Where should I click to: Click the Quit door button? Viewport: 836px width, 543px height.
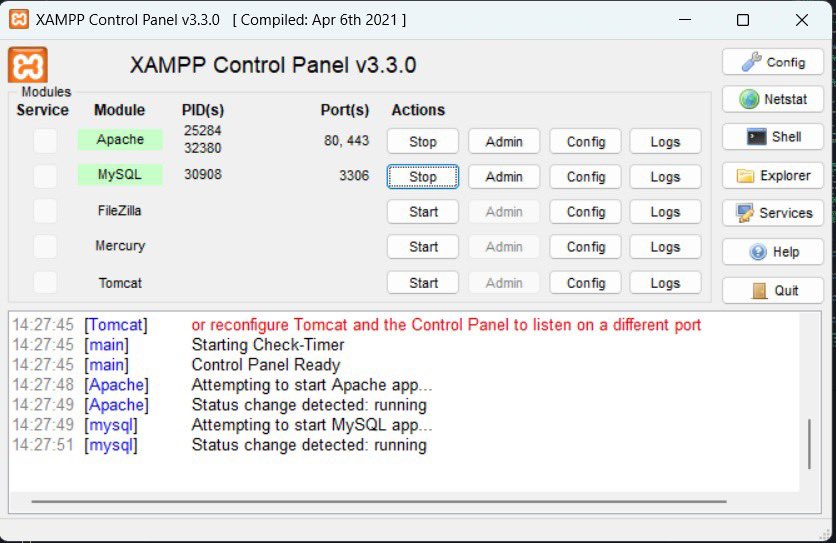[x=773, y=291]
